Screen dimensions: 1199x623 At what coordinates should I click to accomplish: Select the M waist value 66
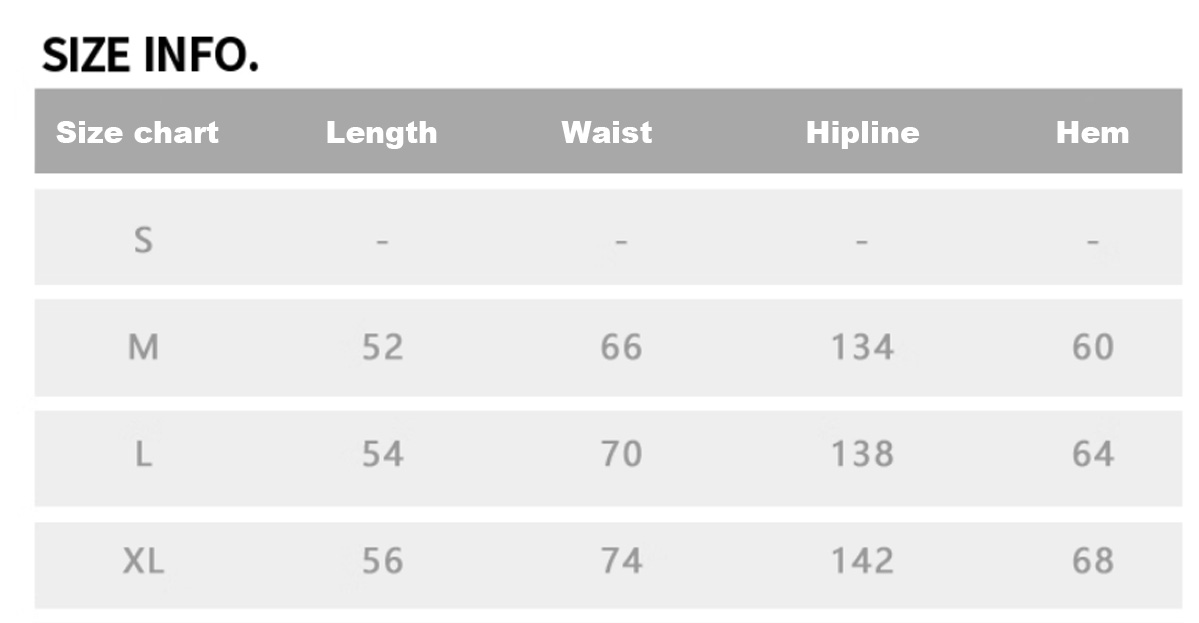pyautogui.click(x=621, y=347)
